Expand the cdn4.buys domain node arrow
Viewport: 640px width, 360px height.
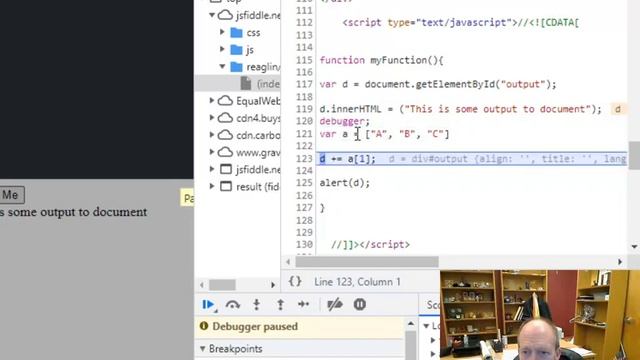[212, 118]
